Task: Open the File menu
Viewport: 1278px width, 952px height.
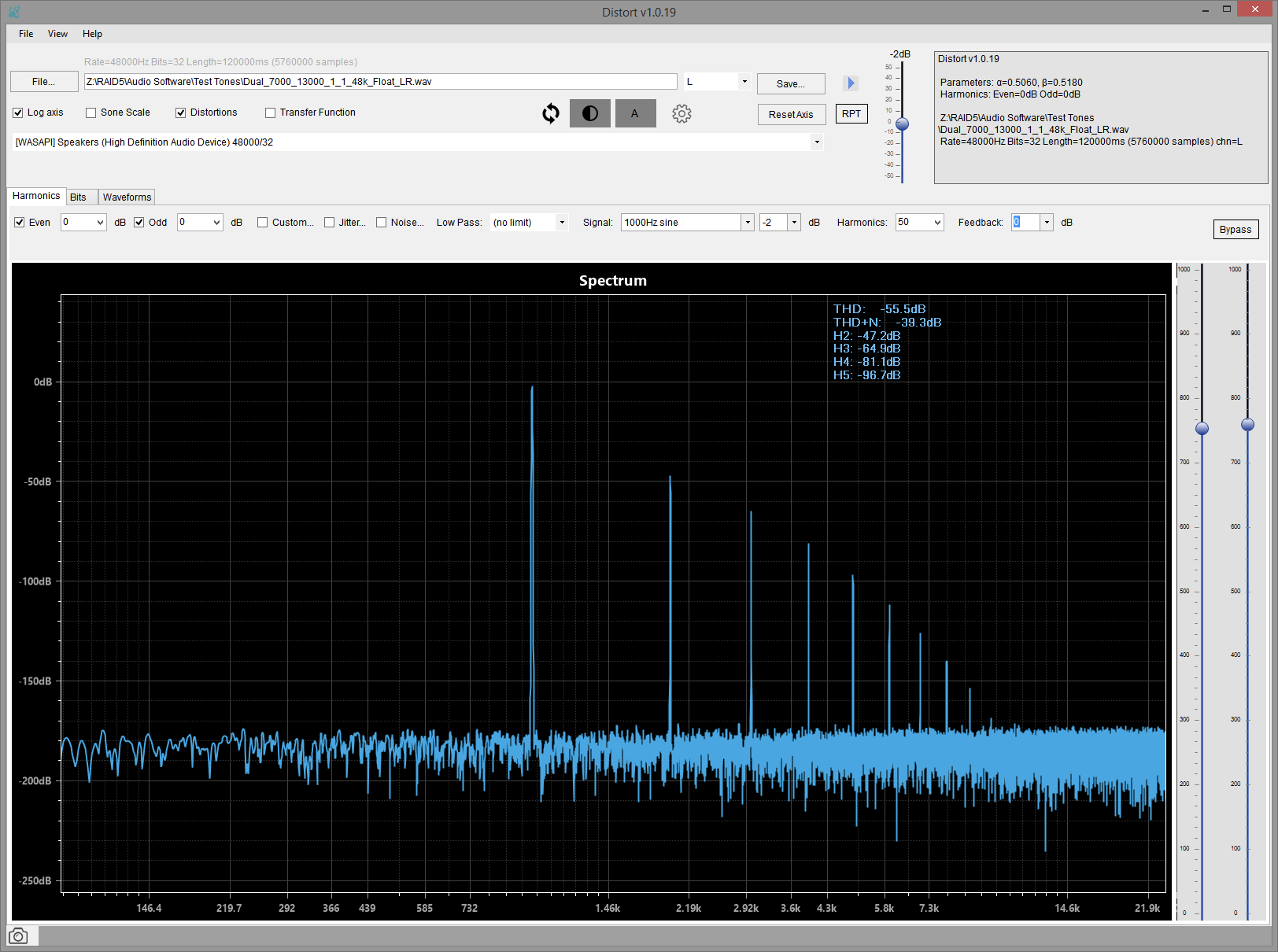Action: (x=26, y=34)
